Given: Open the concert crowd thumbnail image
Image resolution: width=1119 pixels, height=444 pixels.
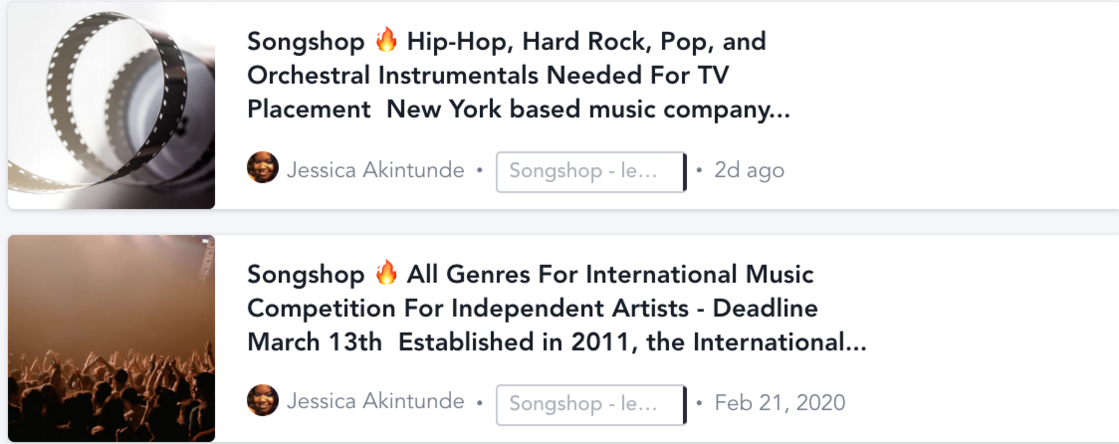Looking at the screenshot, I should pos(111,338).
